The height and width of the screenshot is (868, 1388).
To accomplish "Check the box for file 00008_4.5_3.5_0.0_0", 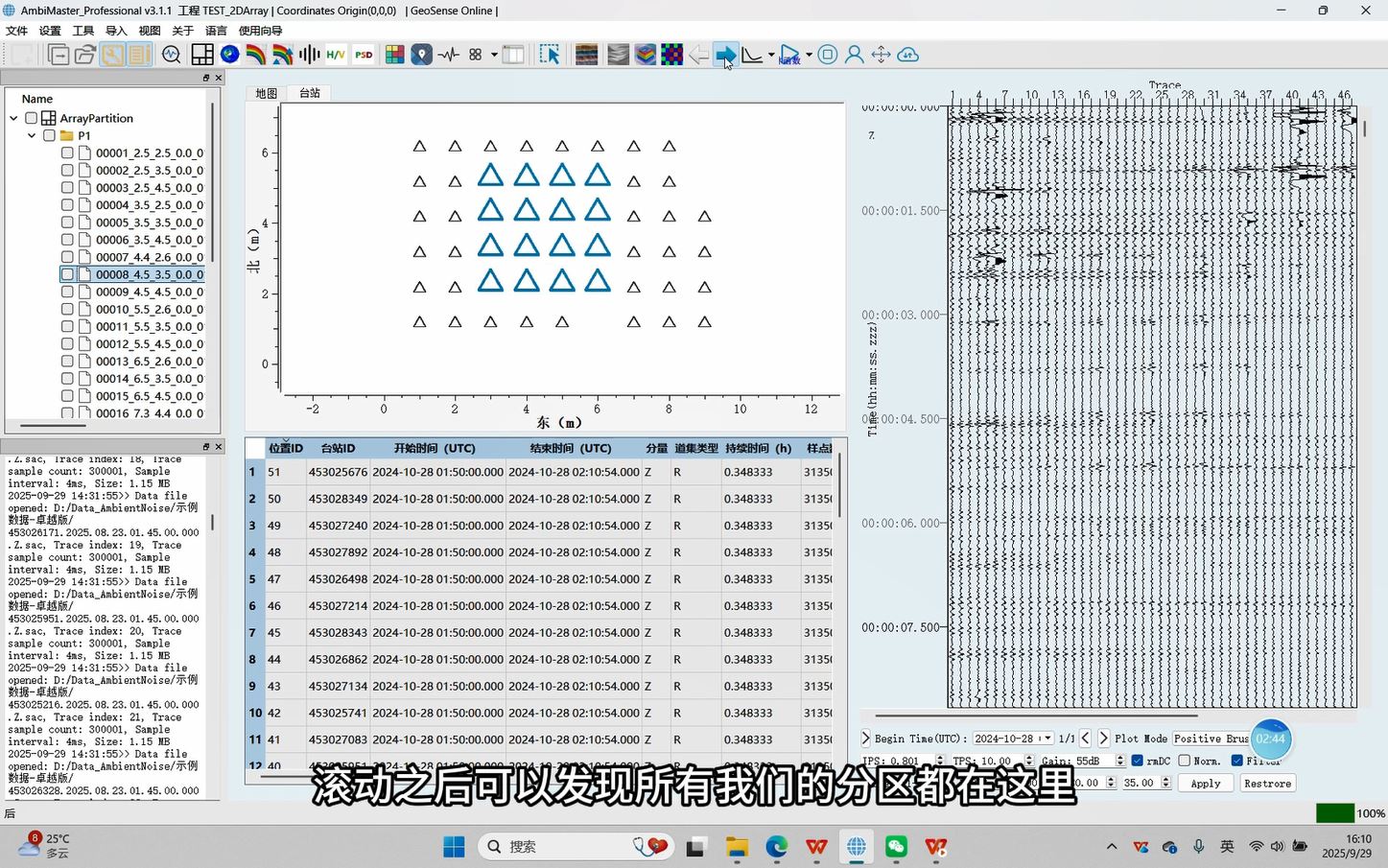I will 67,274.
